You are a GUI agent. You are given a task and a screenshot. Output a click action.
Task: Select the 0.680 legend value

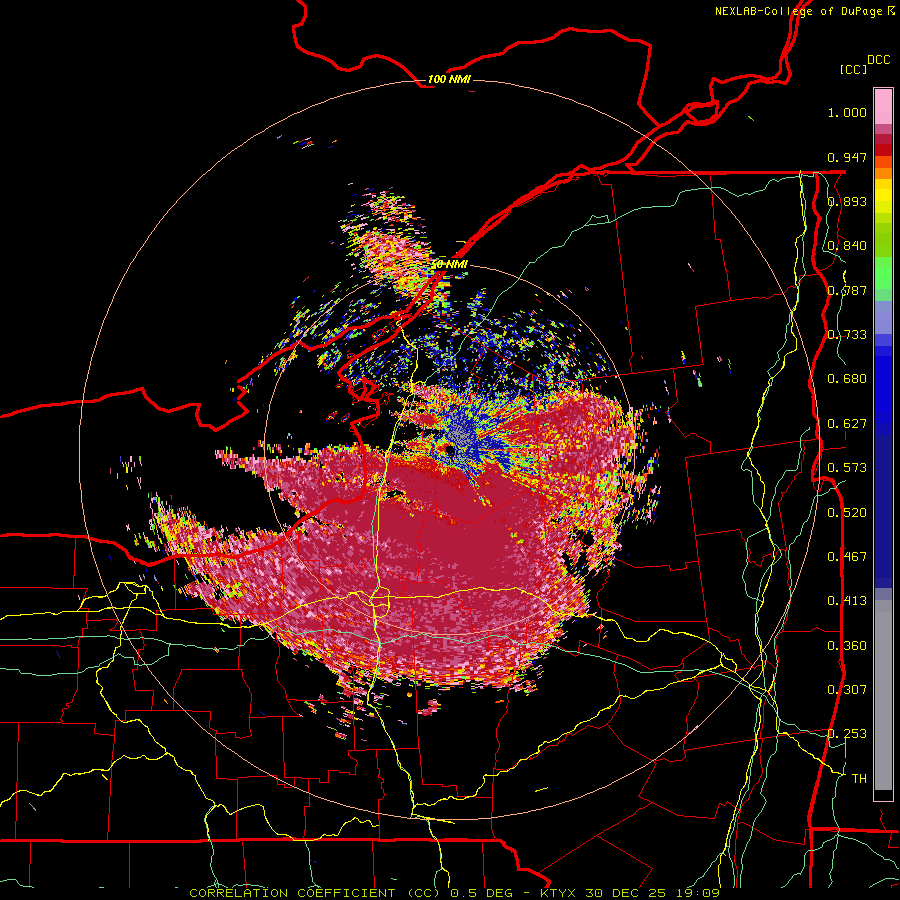[x=847, y=379]
